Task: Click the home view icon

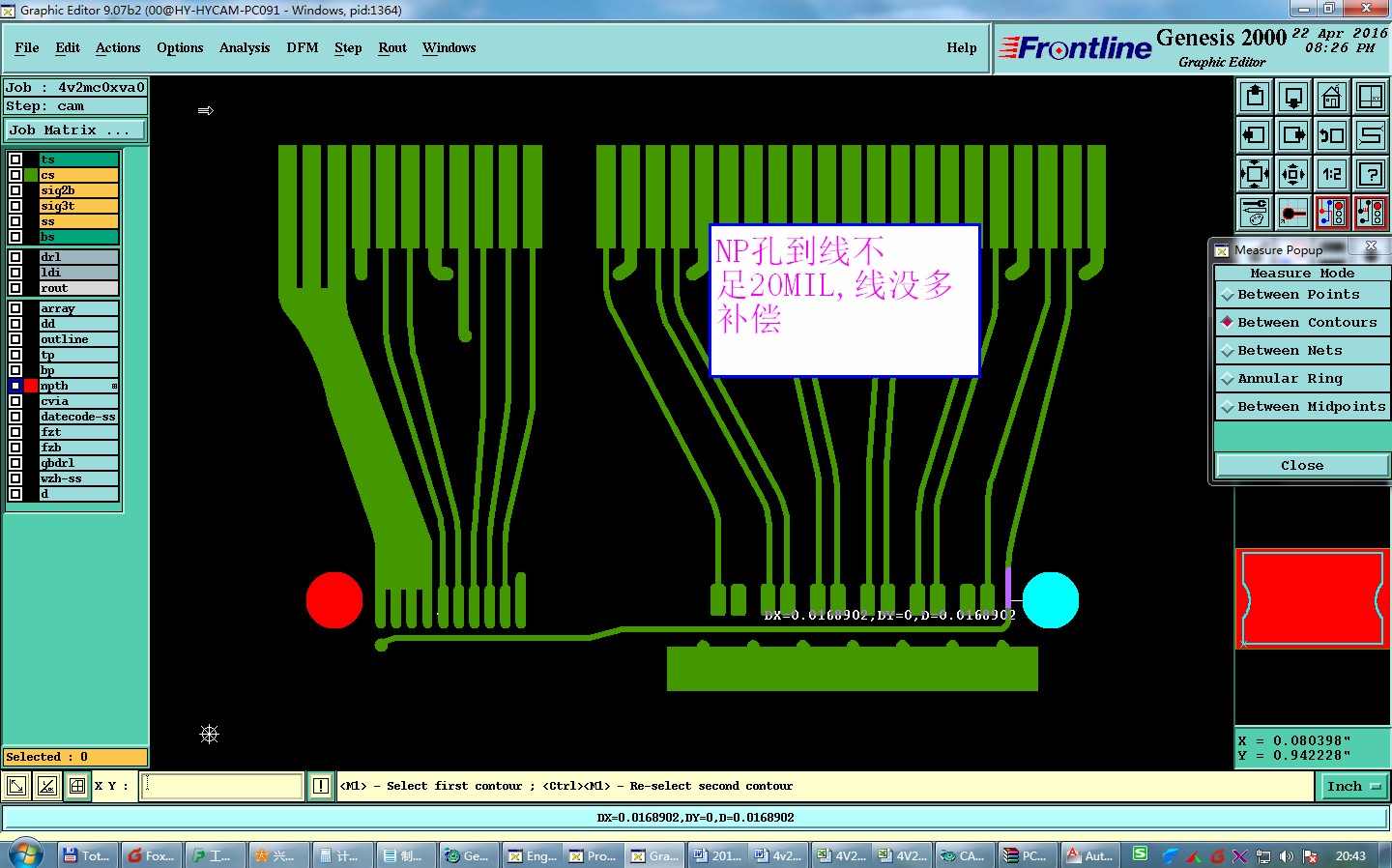Action: click(1332, 97)
